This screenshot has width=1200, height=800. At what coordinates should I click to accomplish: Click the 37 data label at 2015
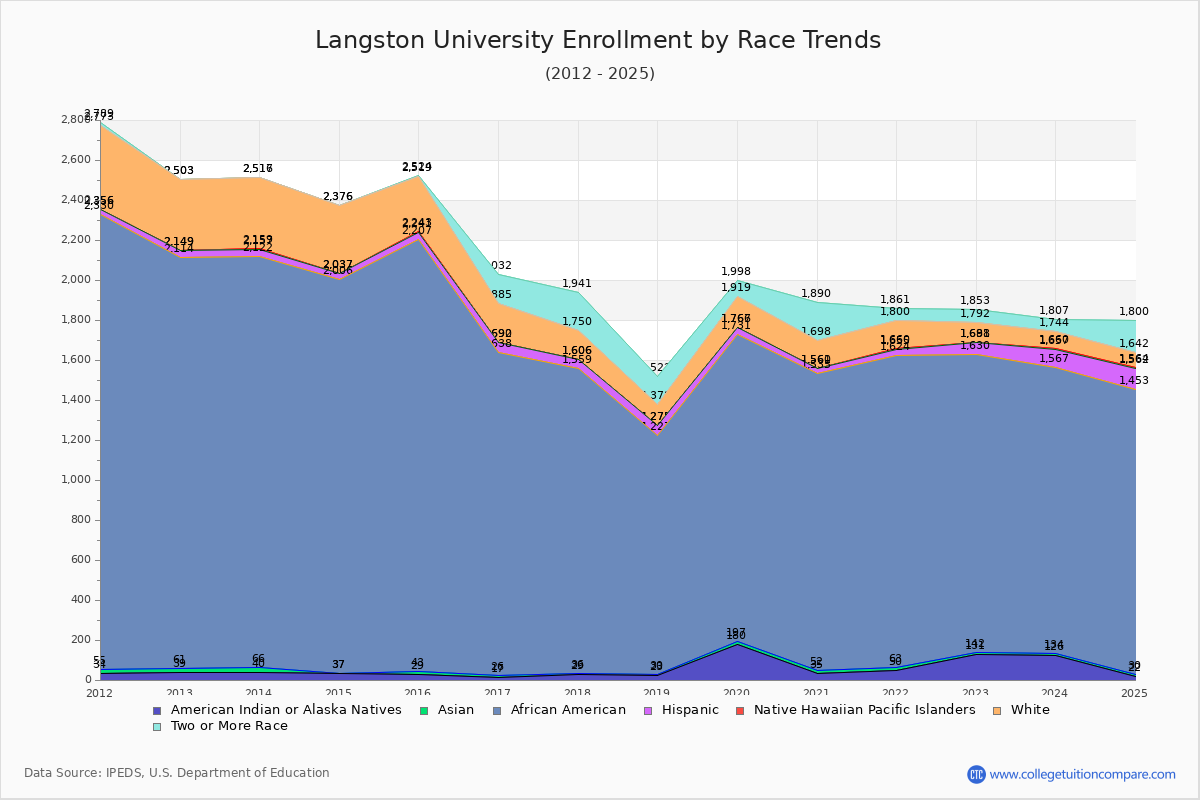(x=338, y=665)
